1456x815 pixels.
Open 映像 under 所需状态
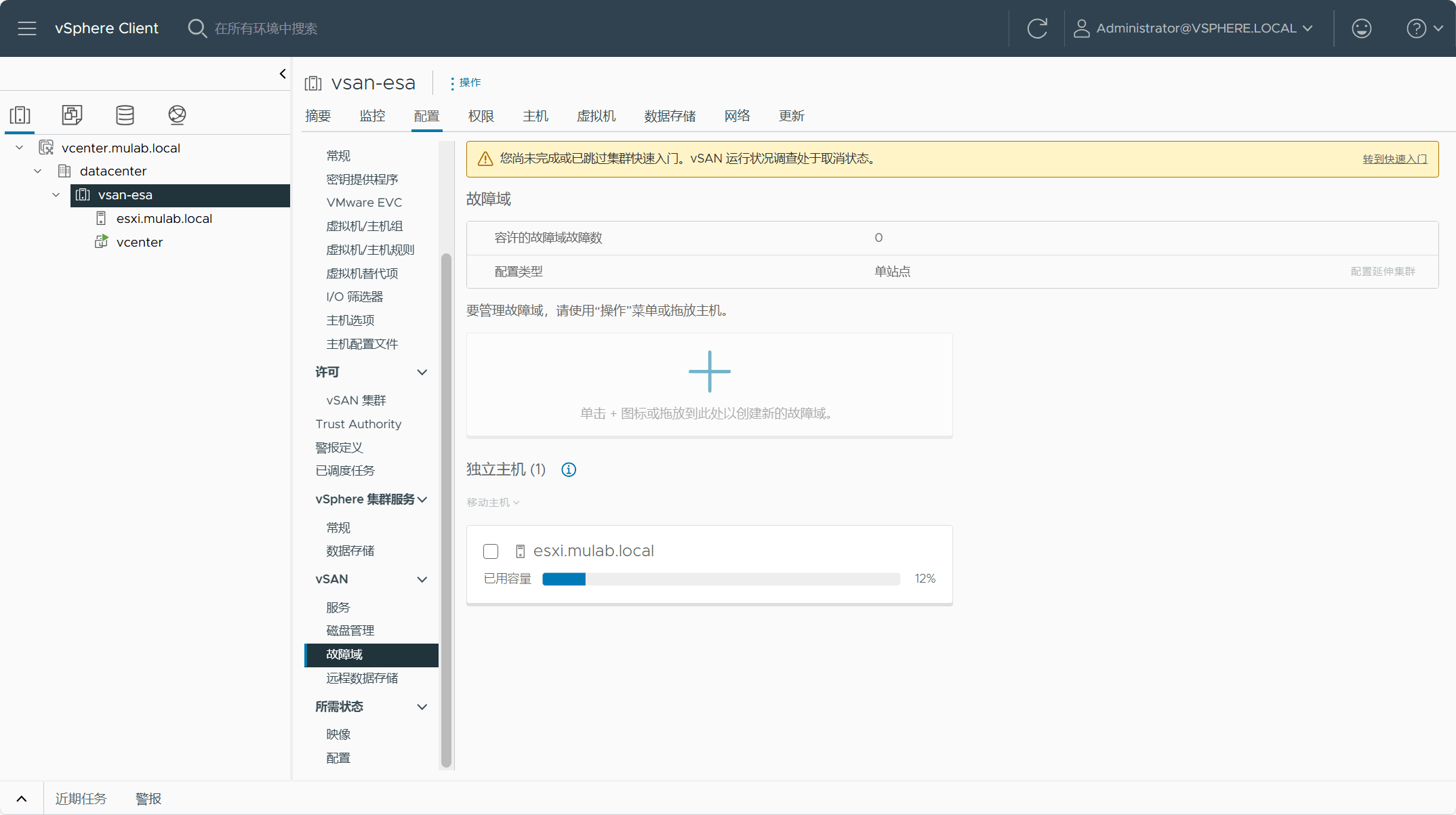(x=338, y=734)
